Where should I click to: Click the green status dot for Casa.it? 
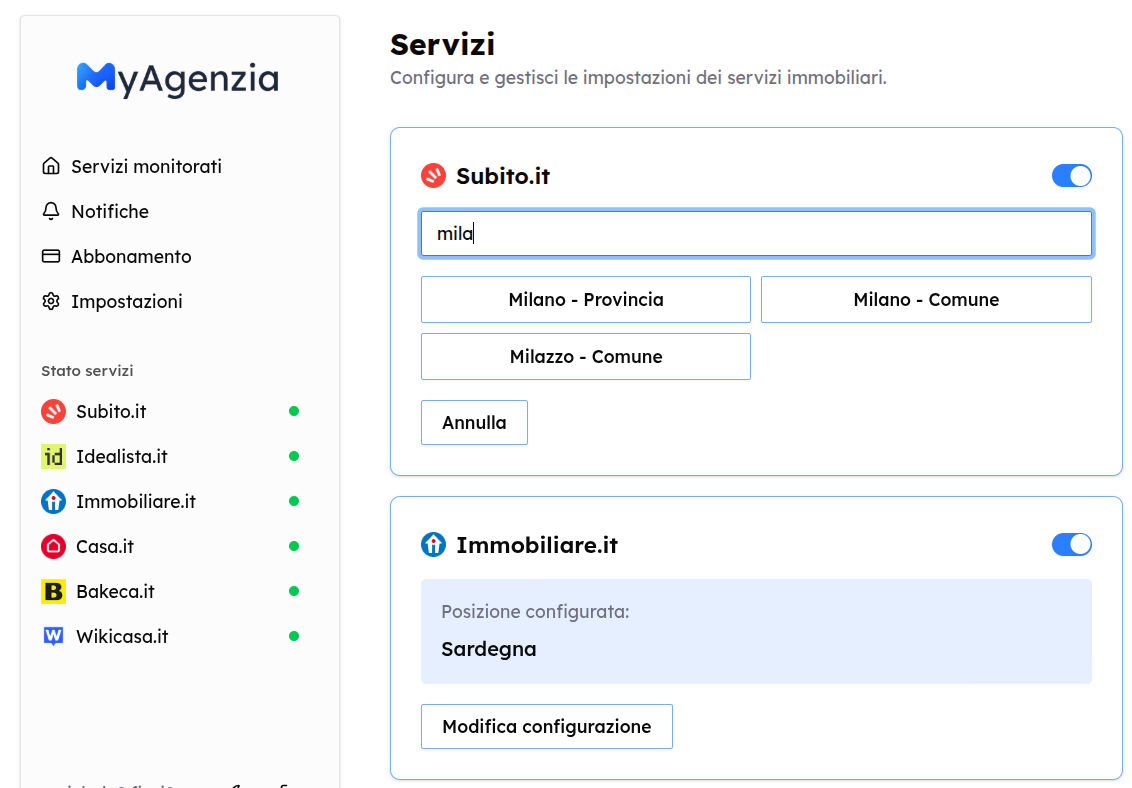click(294, 546)
